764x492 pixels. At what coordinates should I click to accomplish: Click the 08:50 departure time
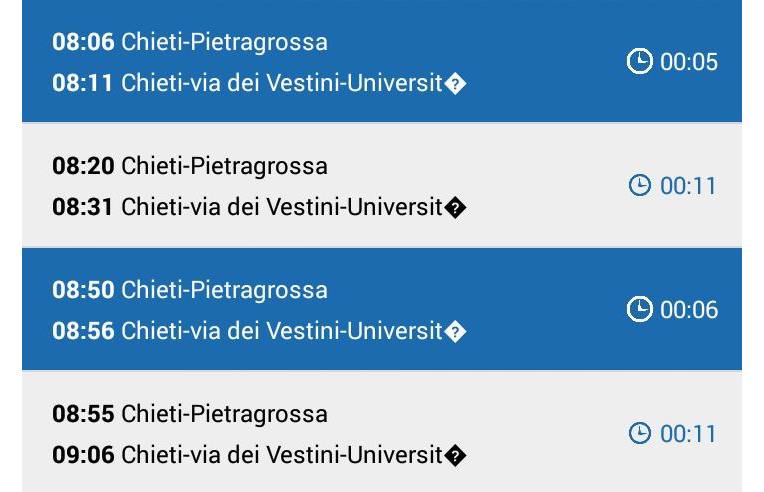(x=83, y=290)
